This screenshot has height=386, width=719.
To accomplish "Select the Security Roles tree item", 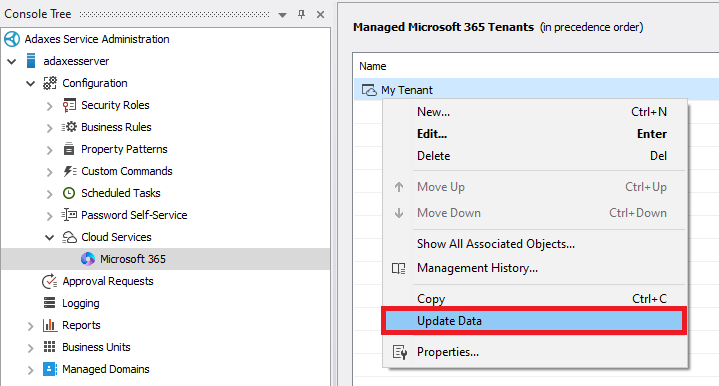I will point(115,105).
